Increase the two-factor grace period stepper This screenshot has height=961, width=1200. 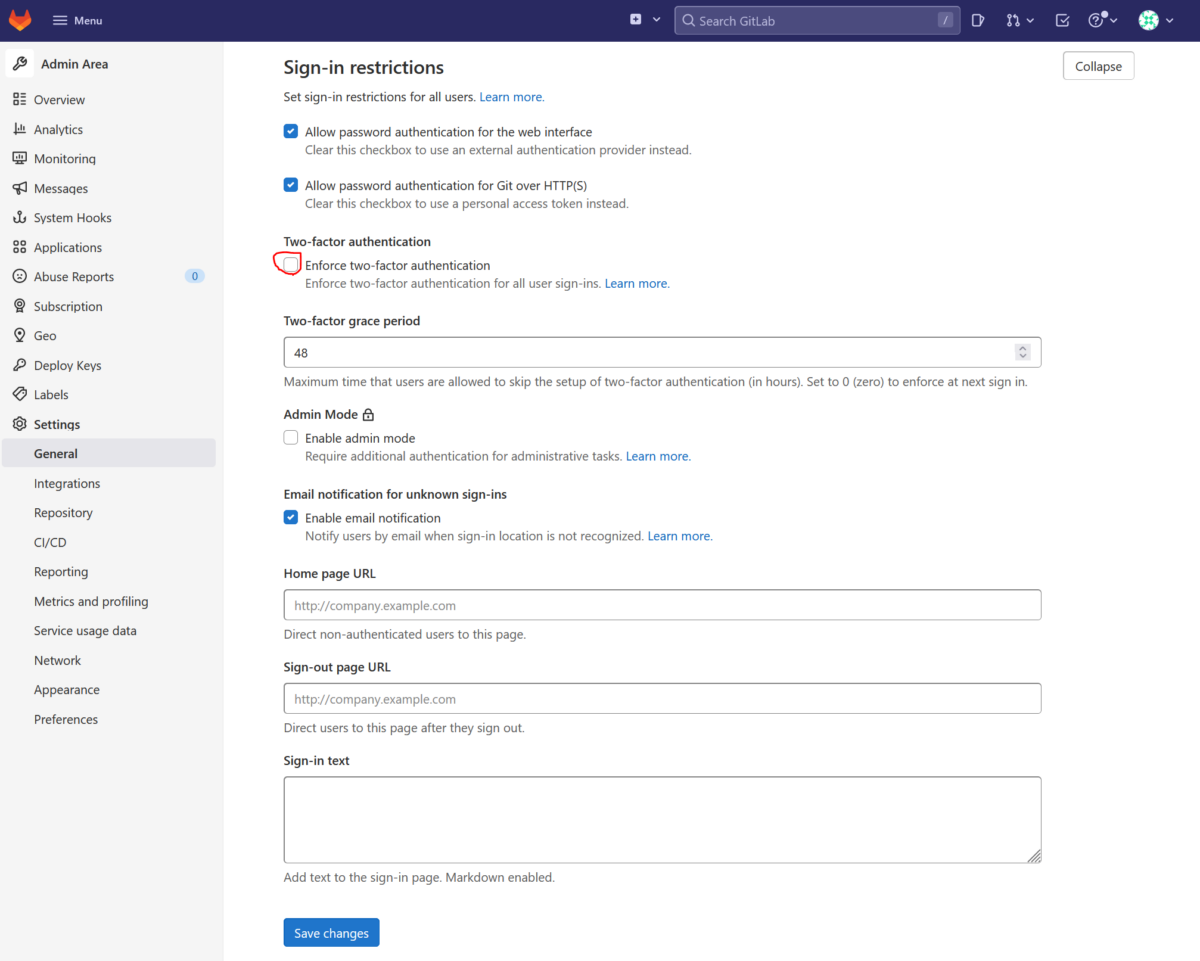(1022, 347)
